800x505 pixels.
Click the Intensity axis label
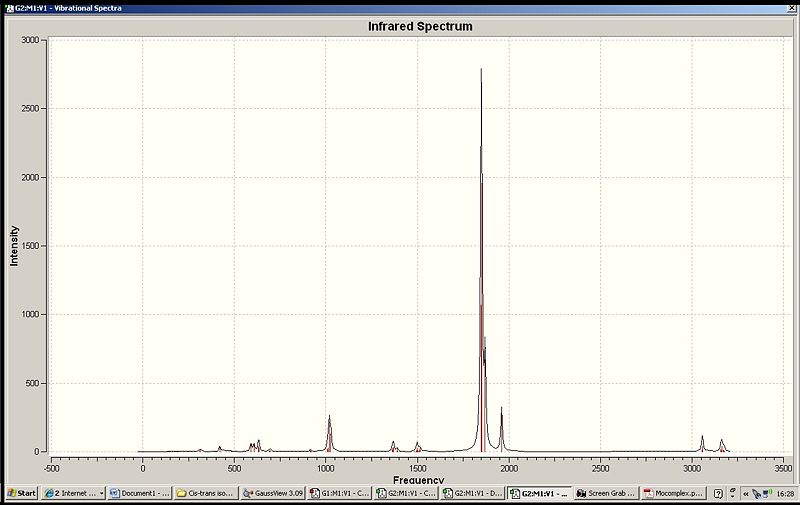[14, 246]
